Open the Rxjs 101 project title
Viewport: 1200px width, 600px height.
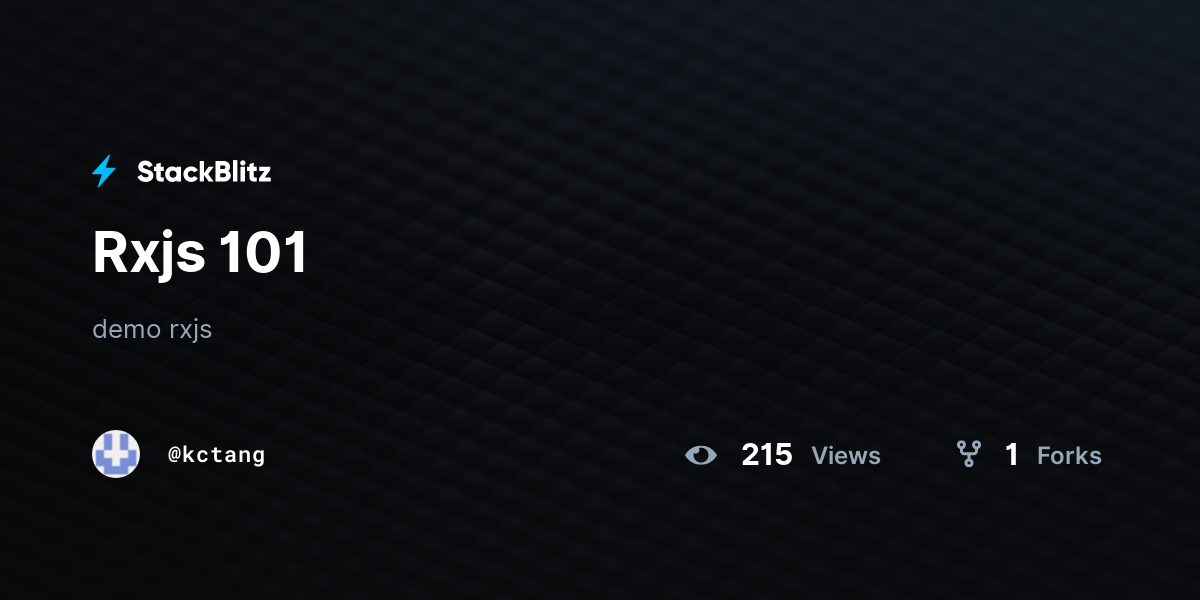coord(200,253)
